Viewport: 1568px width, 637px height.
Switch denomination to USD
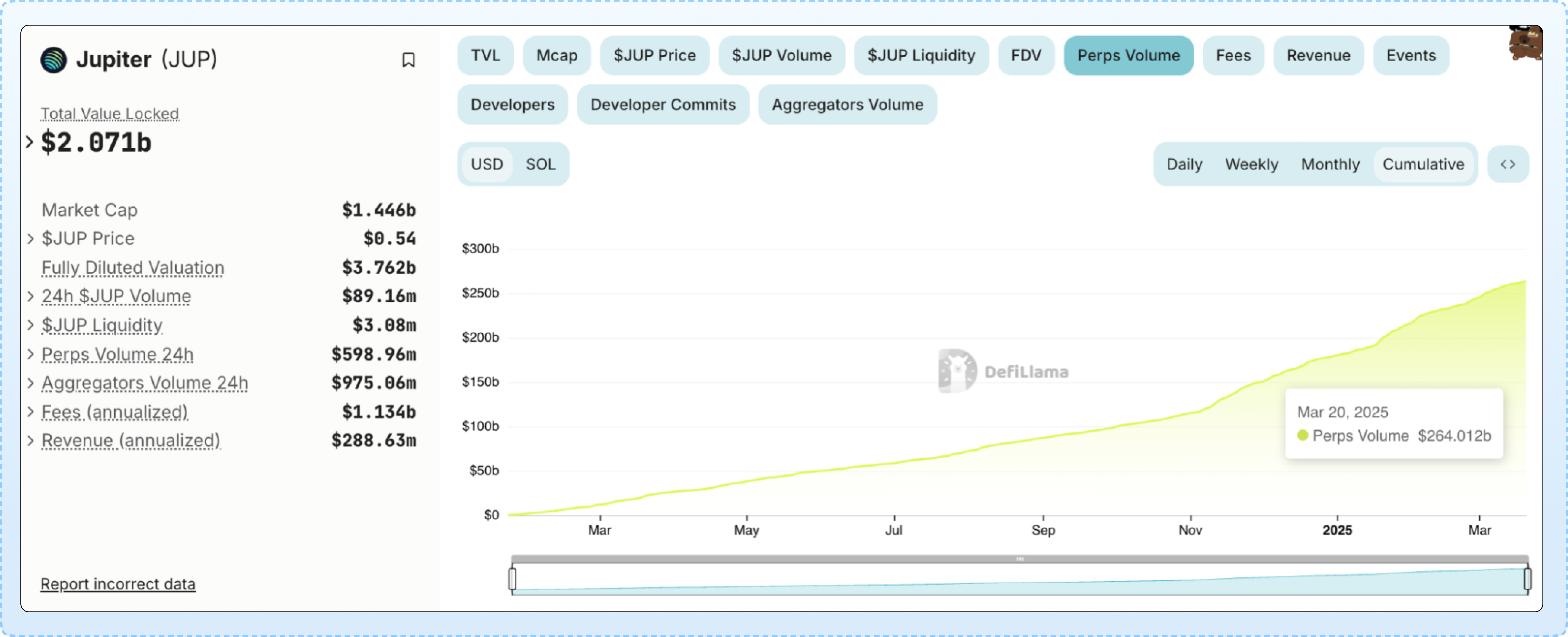[x=487, y=164]
